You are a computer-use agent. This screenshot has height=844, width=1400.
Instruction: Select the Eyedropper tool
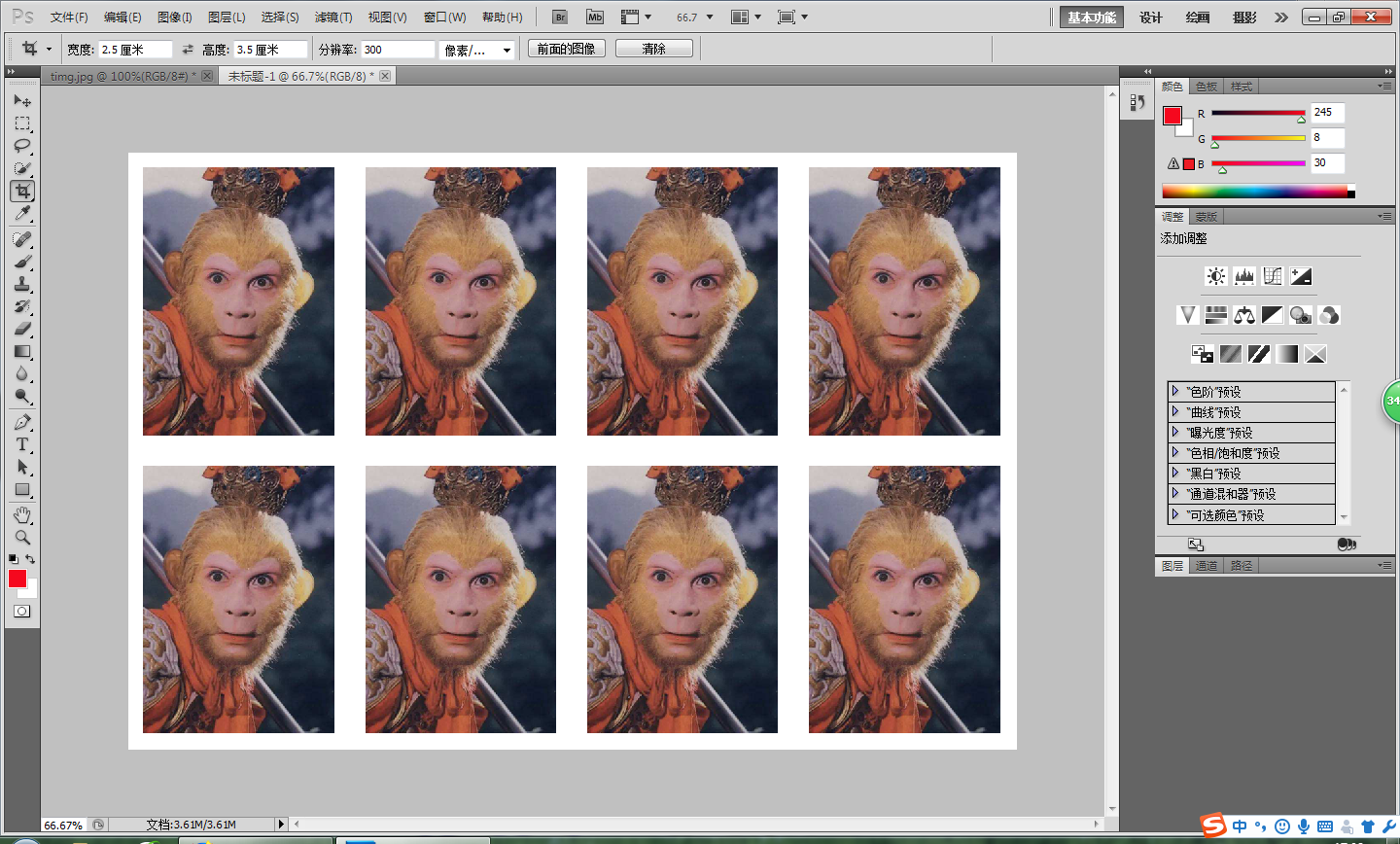pos(22,213)
